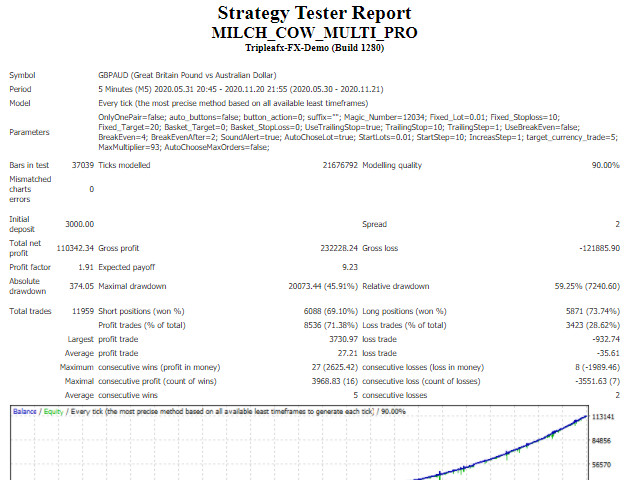Click the Average profit trade value 27.21

pos(348,353)
